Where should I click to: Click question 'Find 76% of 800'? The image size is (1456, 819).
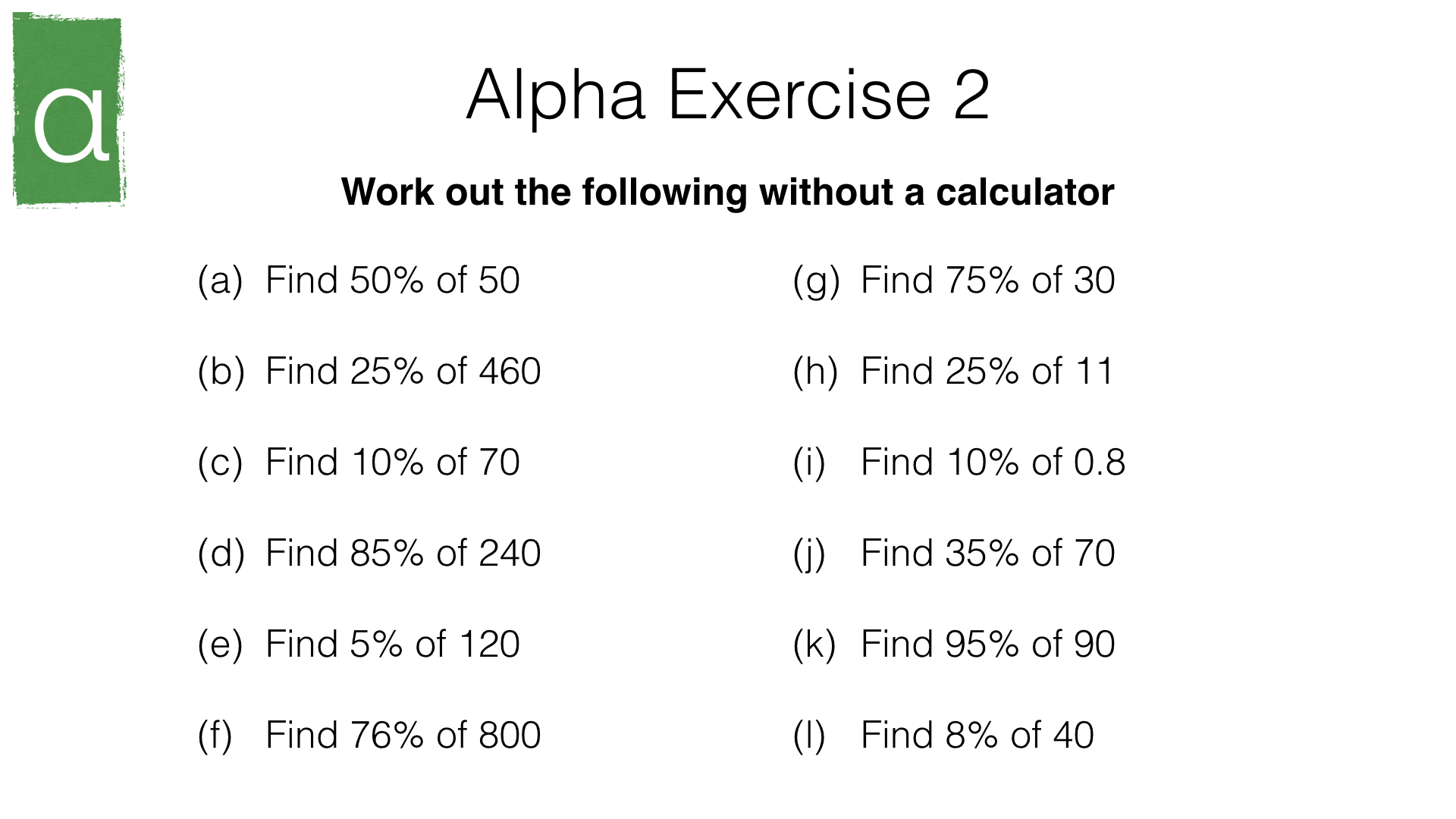[x=403, y=736]
